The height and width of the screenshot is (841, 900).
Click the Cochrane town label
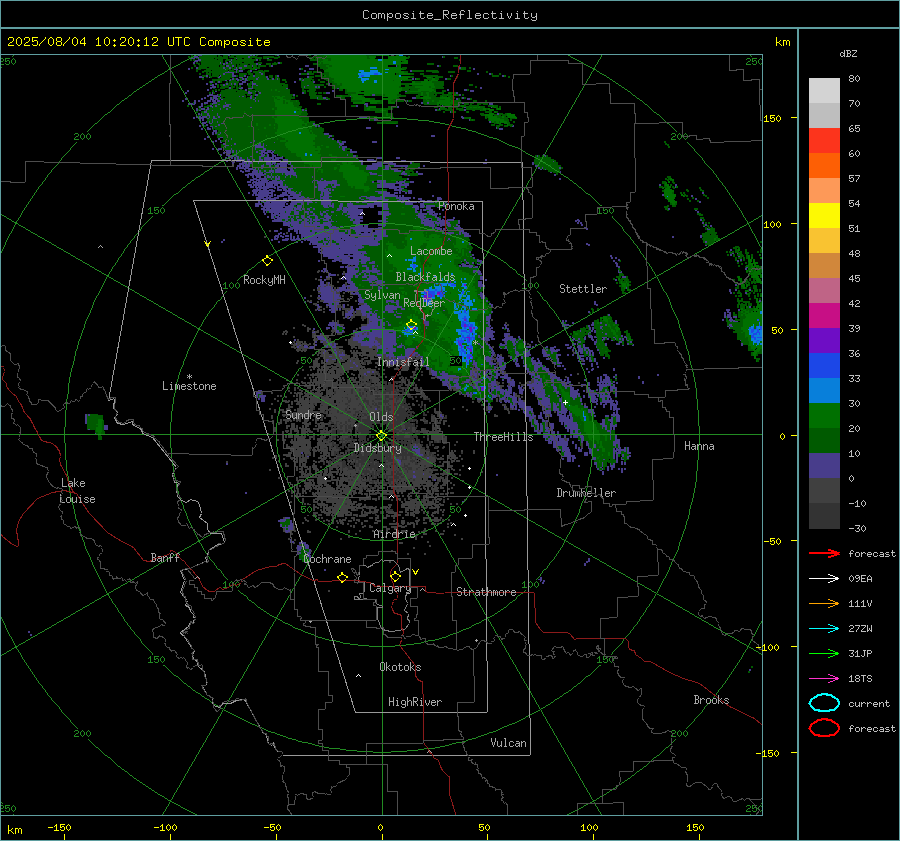pos(327,559)
